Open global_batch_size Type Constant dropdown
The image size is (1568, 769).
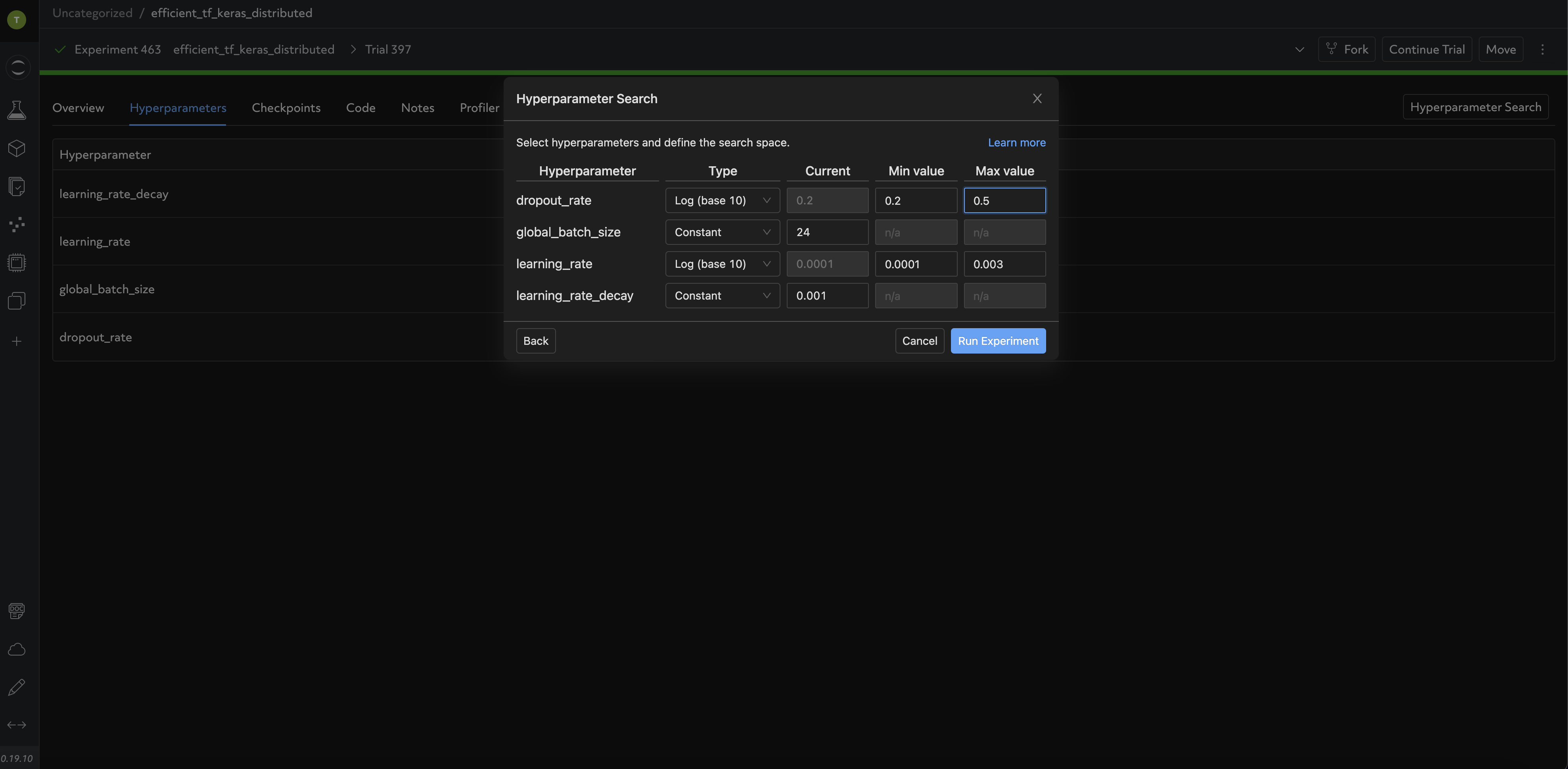pyautogui.click(x=722, y=232)
